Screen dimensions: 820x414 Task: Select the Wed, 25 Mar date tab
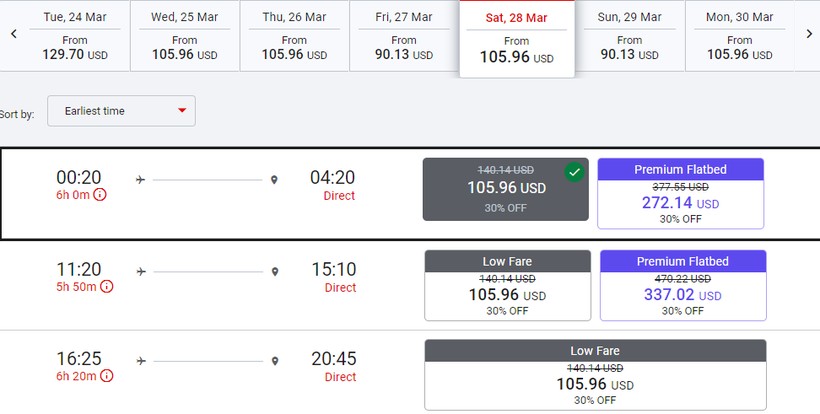(184, 36)
